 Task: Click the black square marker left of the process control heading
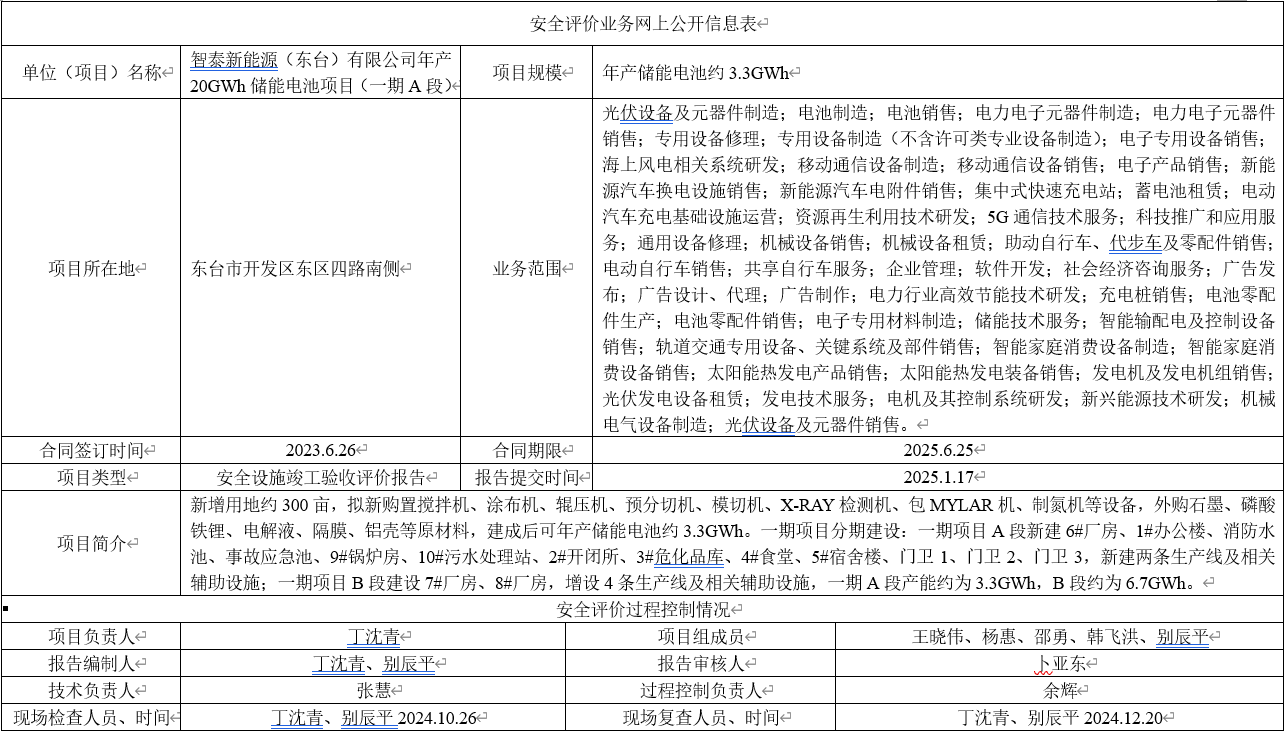pyautogui.click(x=5, y=607)
